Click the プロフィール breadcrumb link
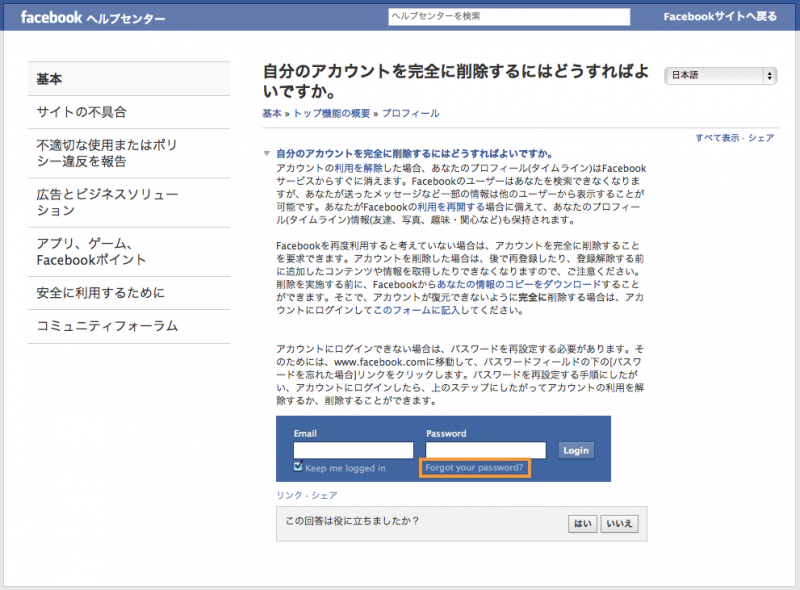The height and width of the screenshot is (590, 800). (x=411, y=113)
